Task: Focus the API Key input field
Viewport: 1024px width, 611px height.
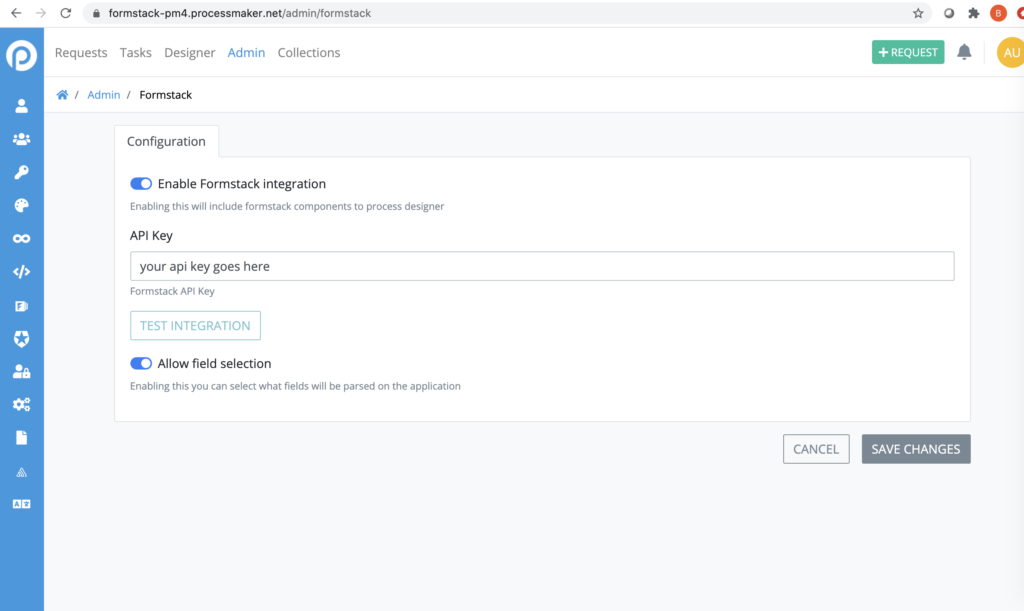Action: (542, 266)
